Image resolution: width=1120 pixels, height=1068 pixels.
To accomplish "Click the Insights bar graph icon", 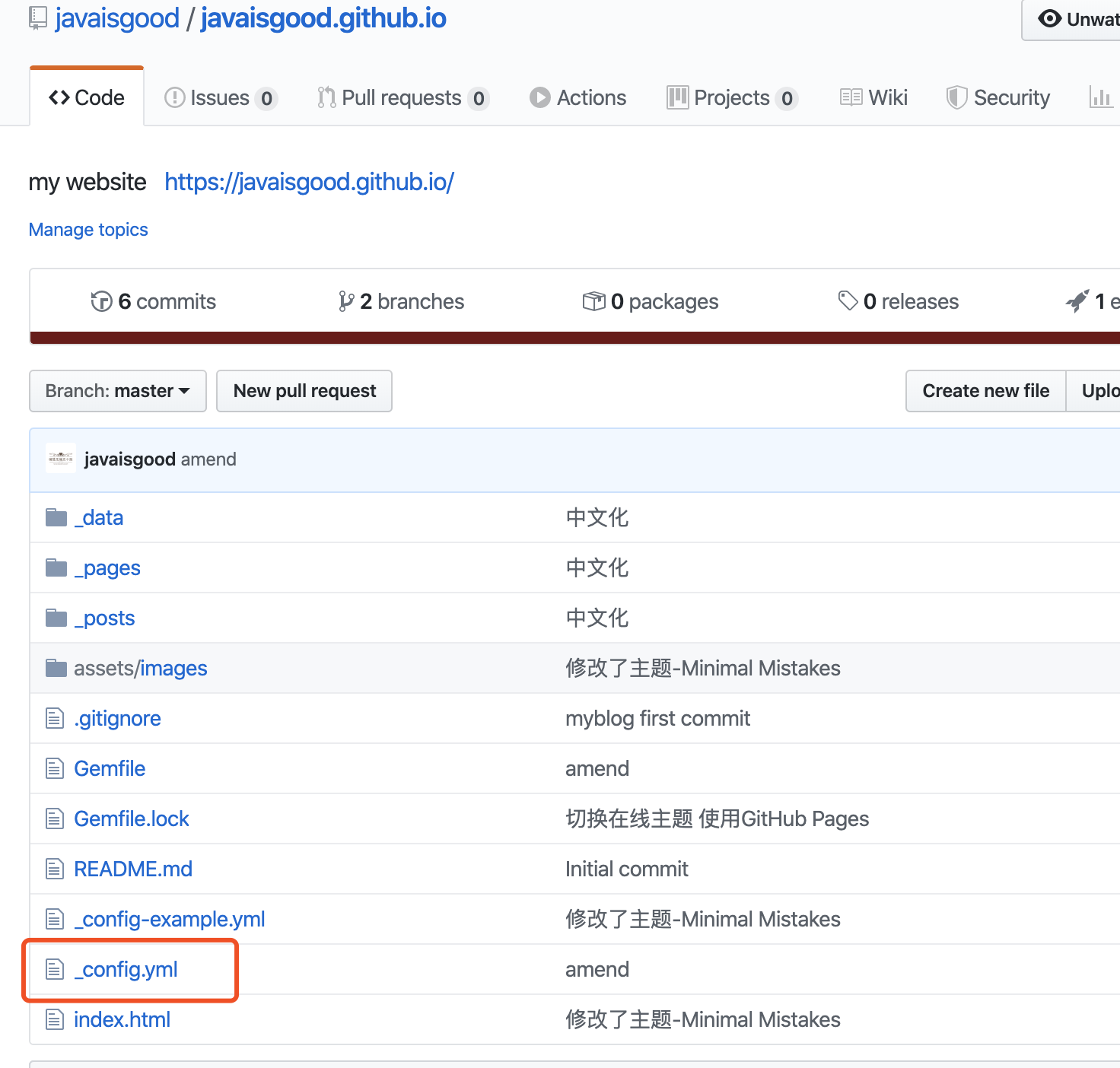I will [x=1101, y=97].
